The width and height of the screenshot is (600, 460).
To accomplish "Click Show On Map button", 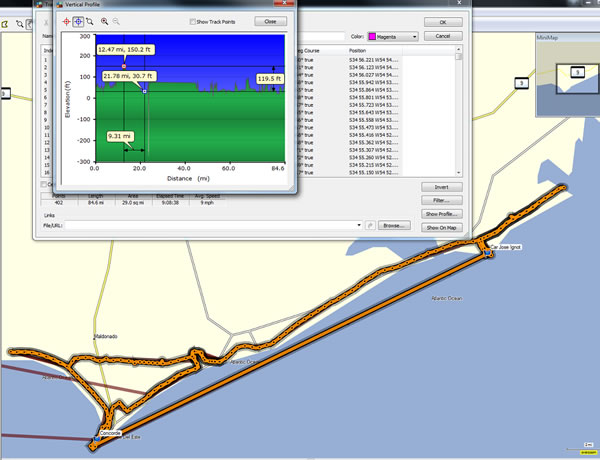I will (442, 228).
